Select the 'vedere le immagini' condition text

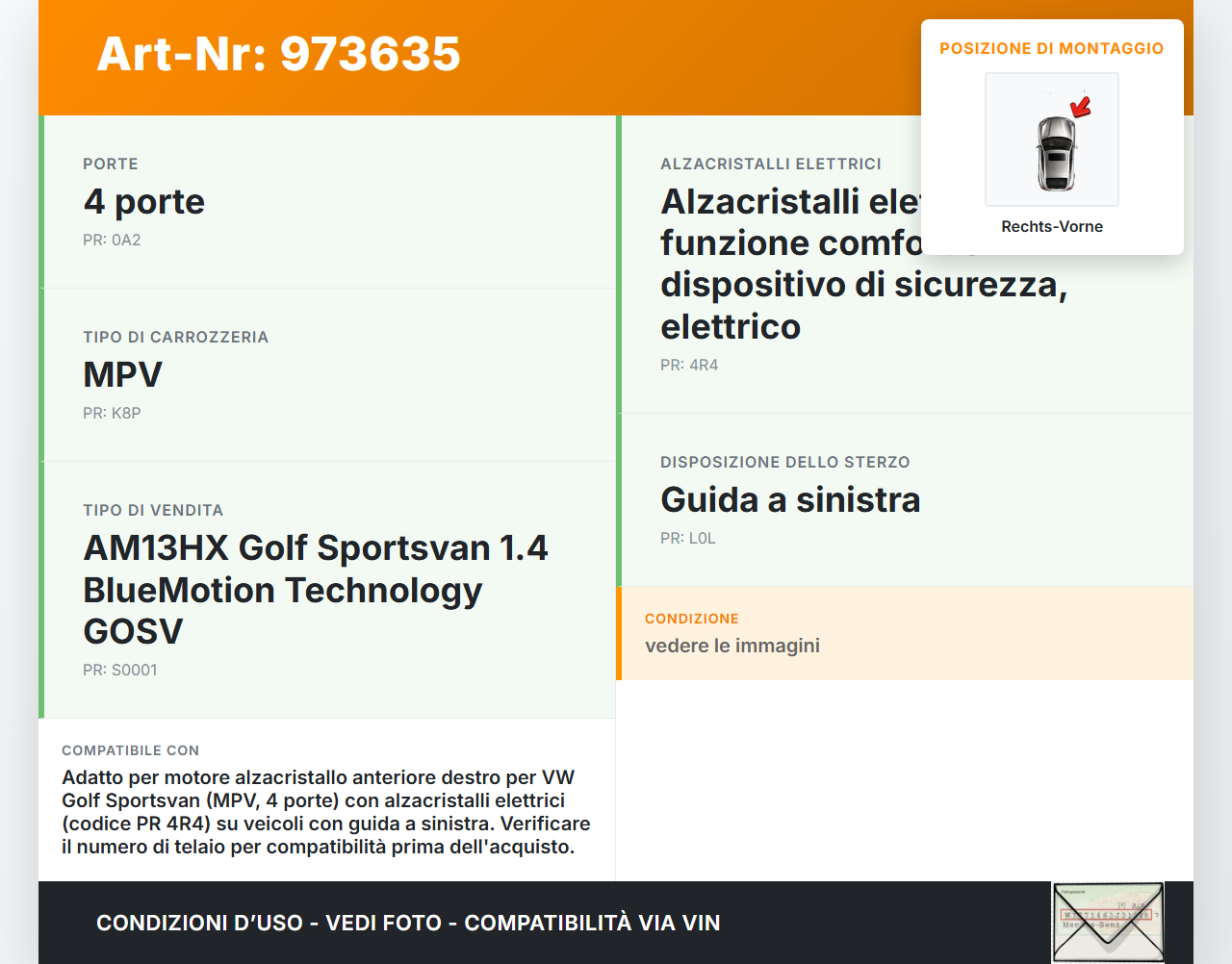pyautogui.click(x=732, y=647)
